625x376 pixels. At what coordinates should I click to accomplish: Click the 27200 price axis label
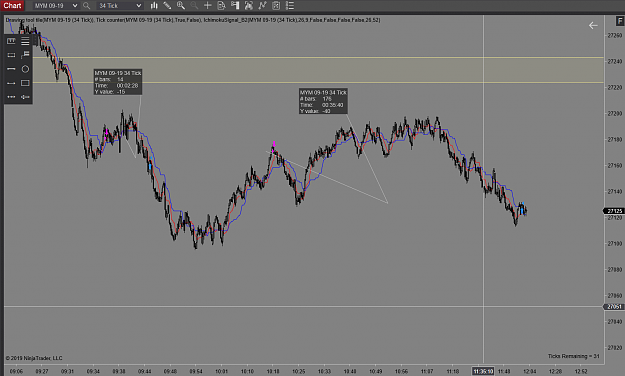tap(615, 114)
